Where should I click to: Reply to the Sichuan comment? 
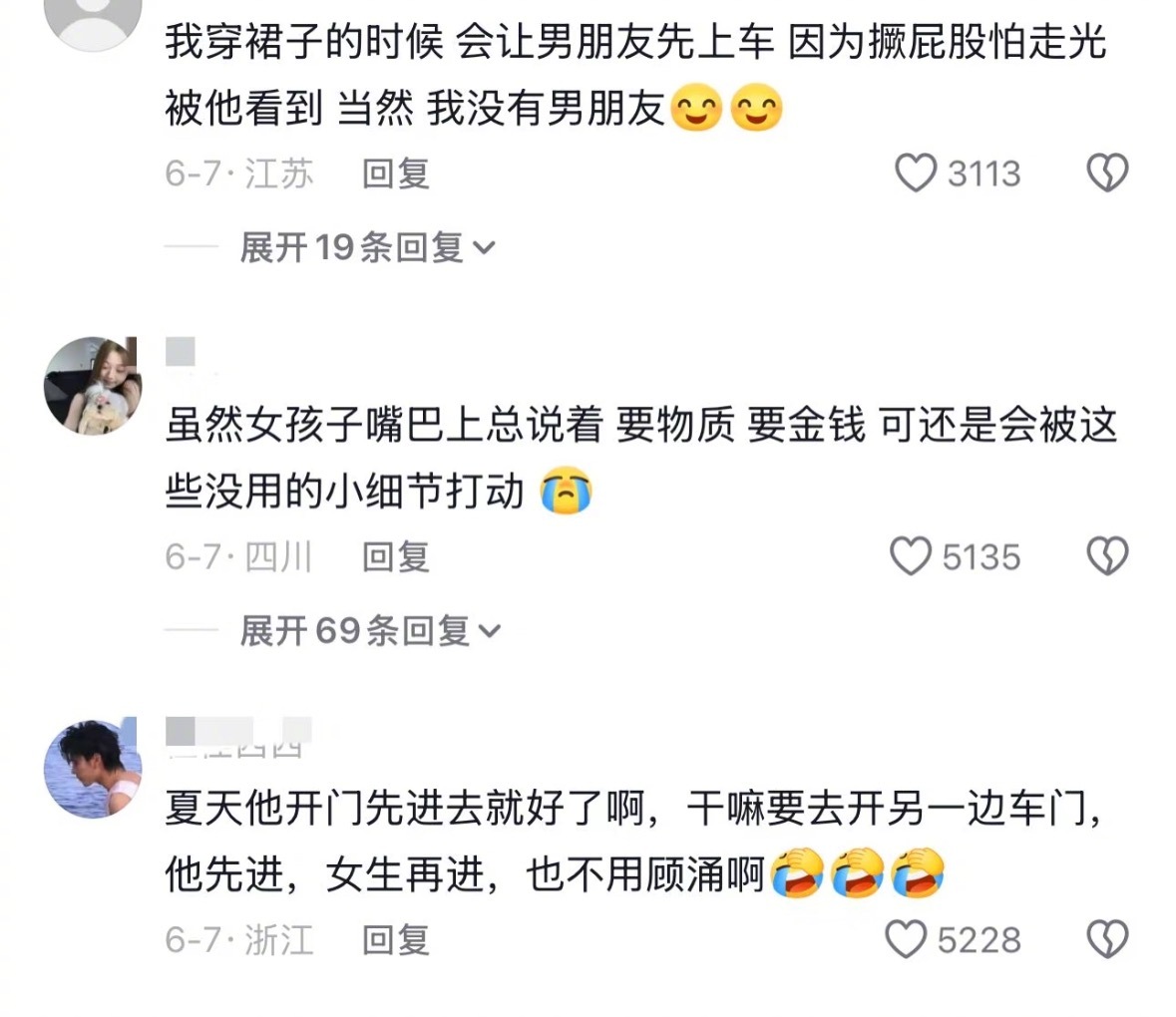point(396,556)
